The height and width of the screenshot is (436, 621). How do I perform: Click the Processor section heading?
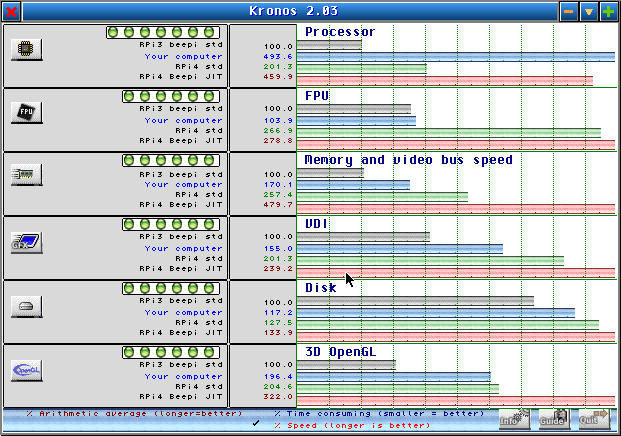[340, 32]
